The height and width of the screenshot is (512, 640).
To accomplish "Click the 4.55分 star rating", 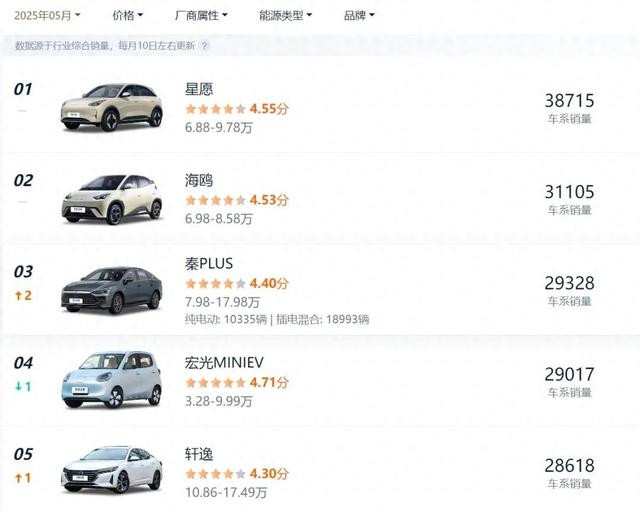I will pyautogui.click(x=237, y=109).
